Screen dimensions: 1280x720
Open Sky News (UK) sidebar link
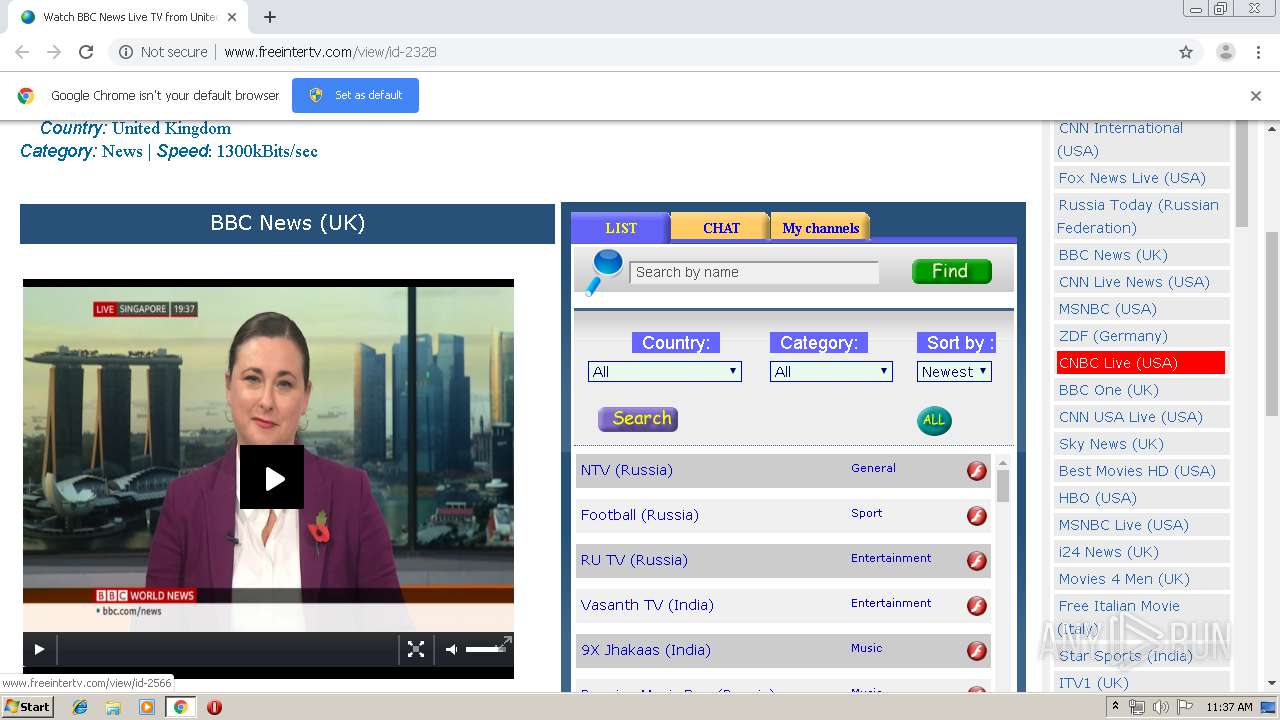tap(1111, 444)
